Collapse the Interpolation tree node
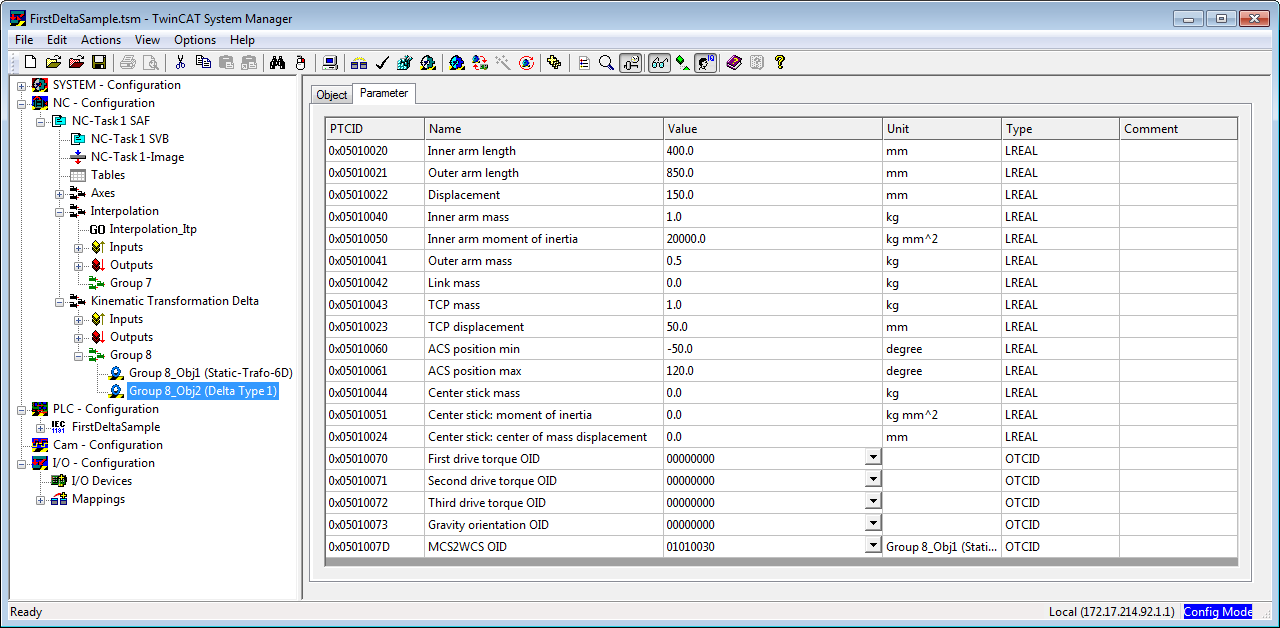This screenshot has width=1280, height=628. tap(60, 211)
